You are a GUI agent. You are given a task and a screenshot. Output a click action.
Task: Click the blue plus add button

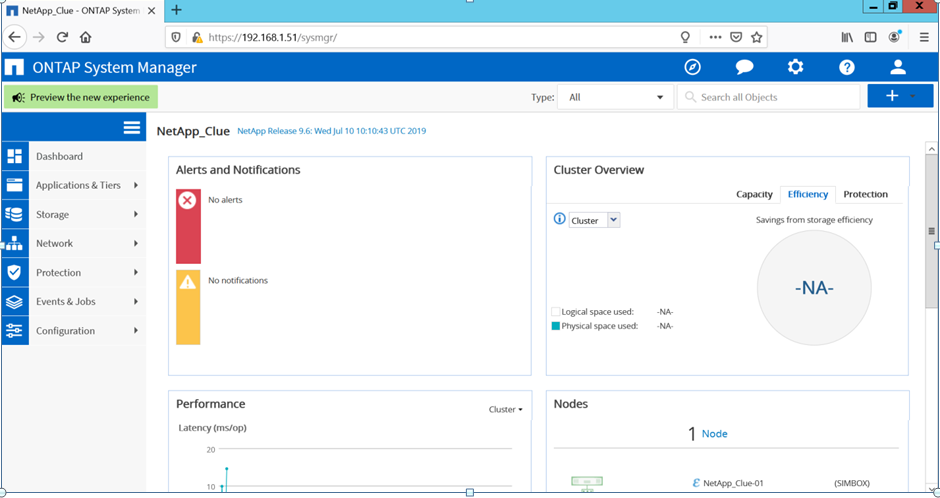pyautogui.click(x=892, y=96)
